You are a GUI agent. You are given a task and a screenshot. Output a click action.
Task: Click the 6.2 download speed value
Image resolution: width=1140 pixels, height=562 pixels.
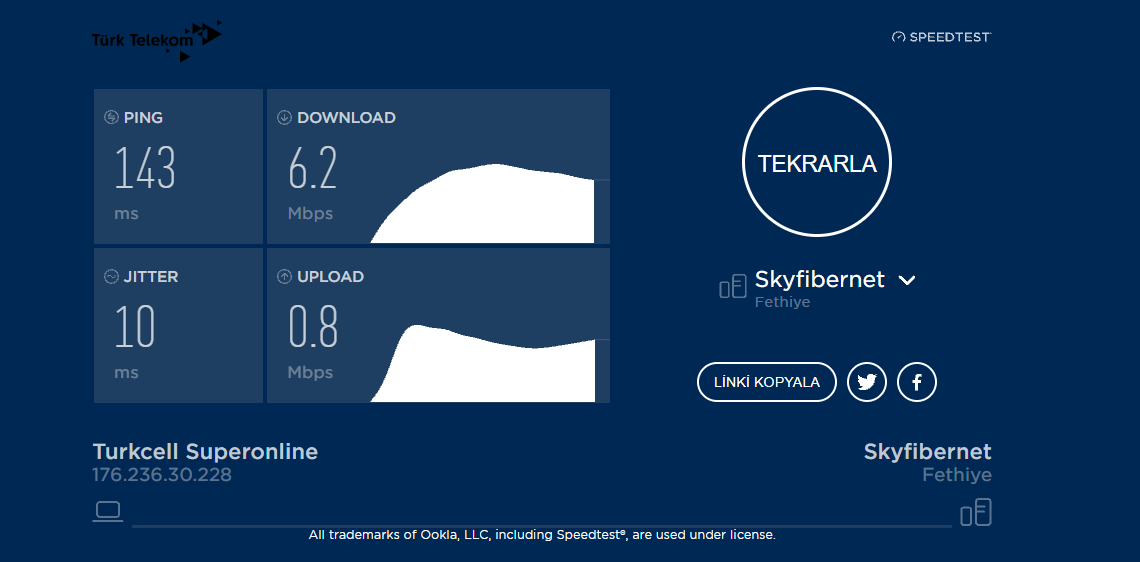(313, 168)
